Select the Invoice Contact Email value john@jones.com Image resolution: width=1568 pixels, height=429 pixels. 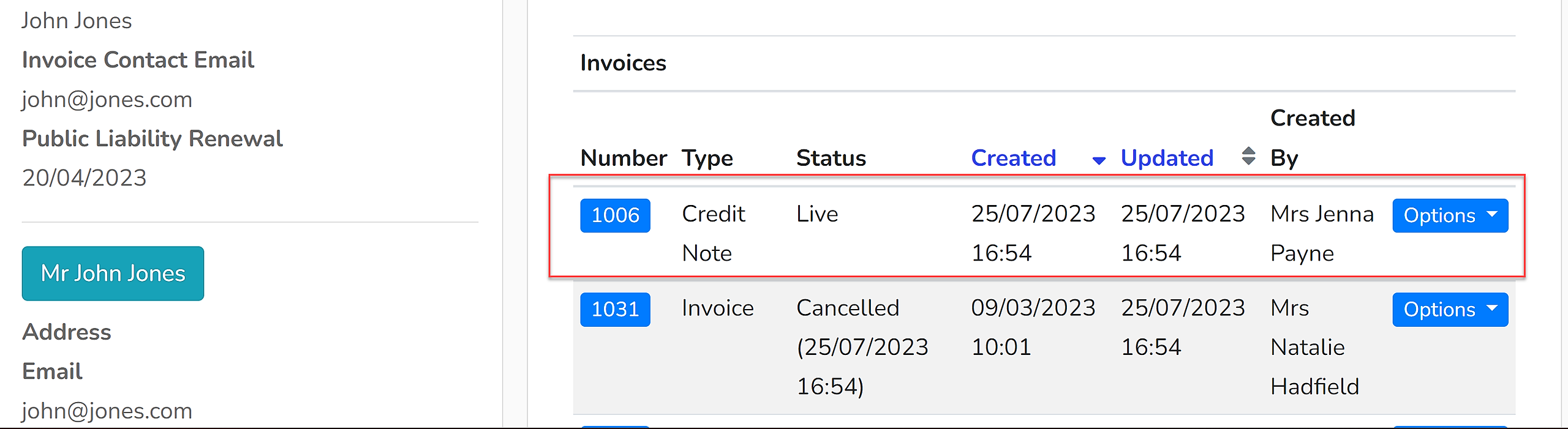(x=107, y=99)
